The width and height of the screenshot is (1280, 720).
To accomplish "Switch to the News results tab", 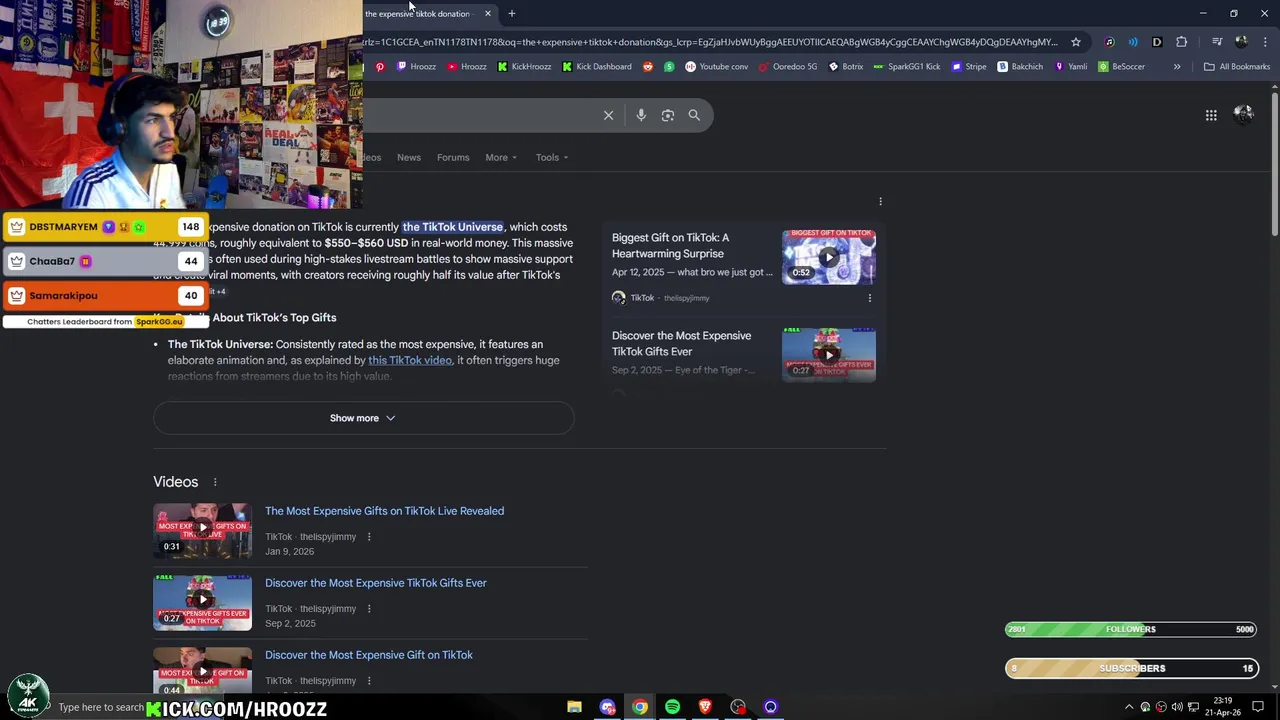I will coord(408,157).
